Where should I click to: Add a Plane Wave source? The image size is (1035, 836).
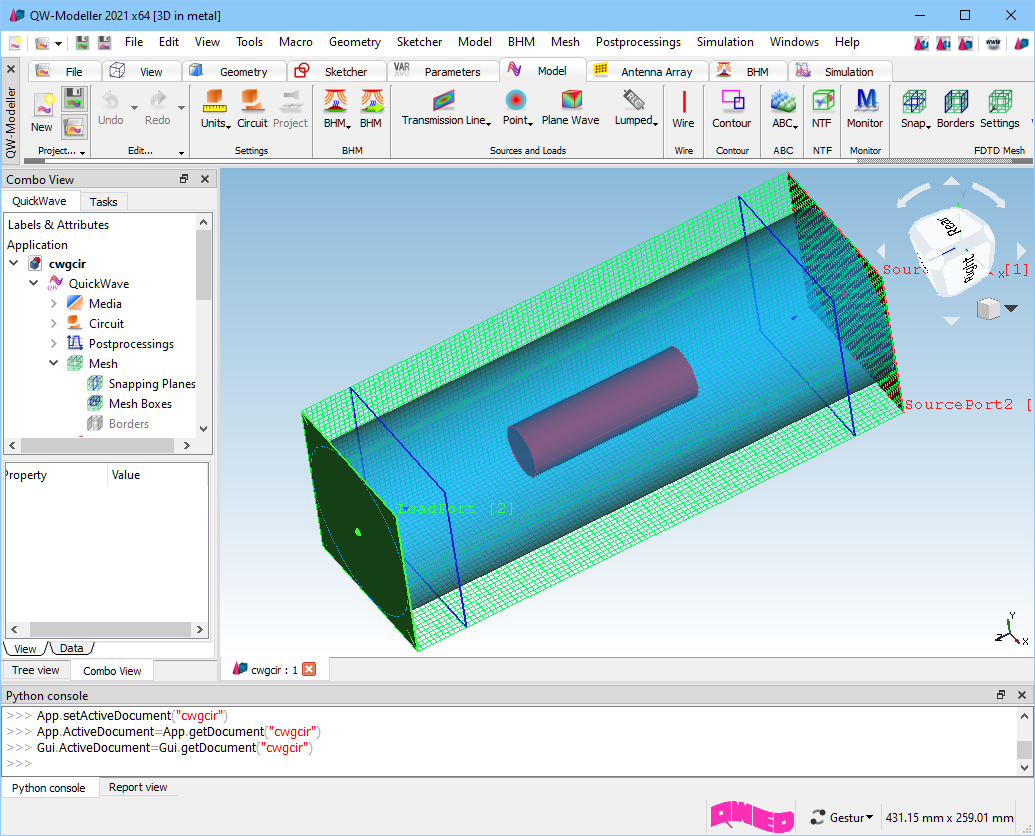pyautogui.click(x=570, y=108)
